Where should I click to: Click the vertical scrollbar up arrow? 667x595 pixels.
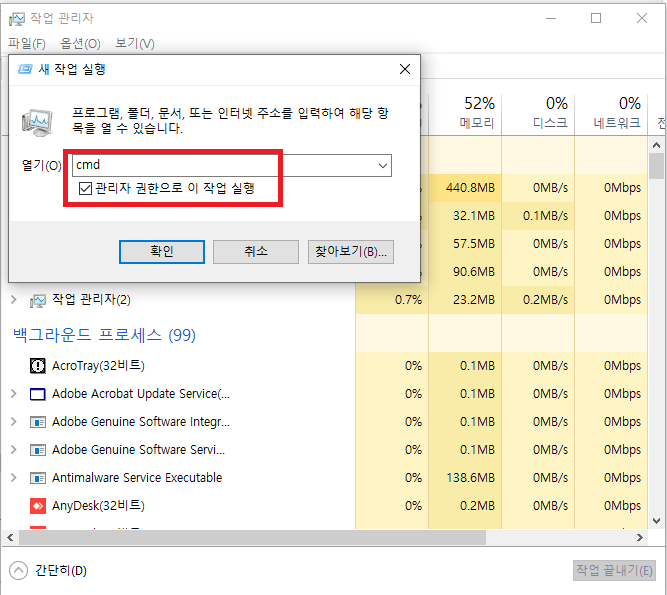[656, 145]
